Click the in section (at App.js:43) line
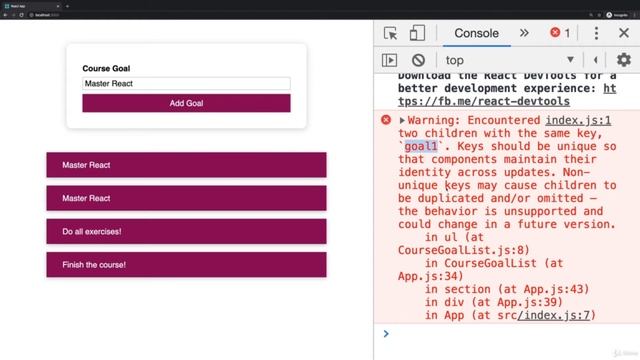 [507, 289]
